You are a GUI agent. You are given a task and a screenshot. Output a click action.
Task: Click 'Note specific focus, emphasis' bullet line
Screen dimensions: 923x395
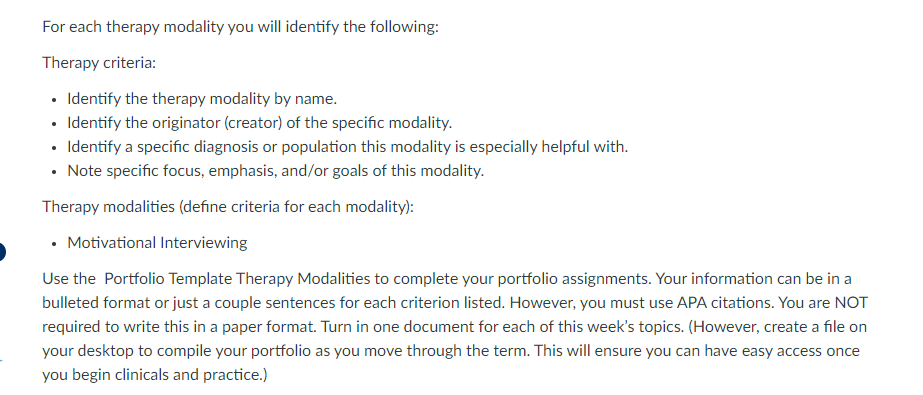[275, 171]
